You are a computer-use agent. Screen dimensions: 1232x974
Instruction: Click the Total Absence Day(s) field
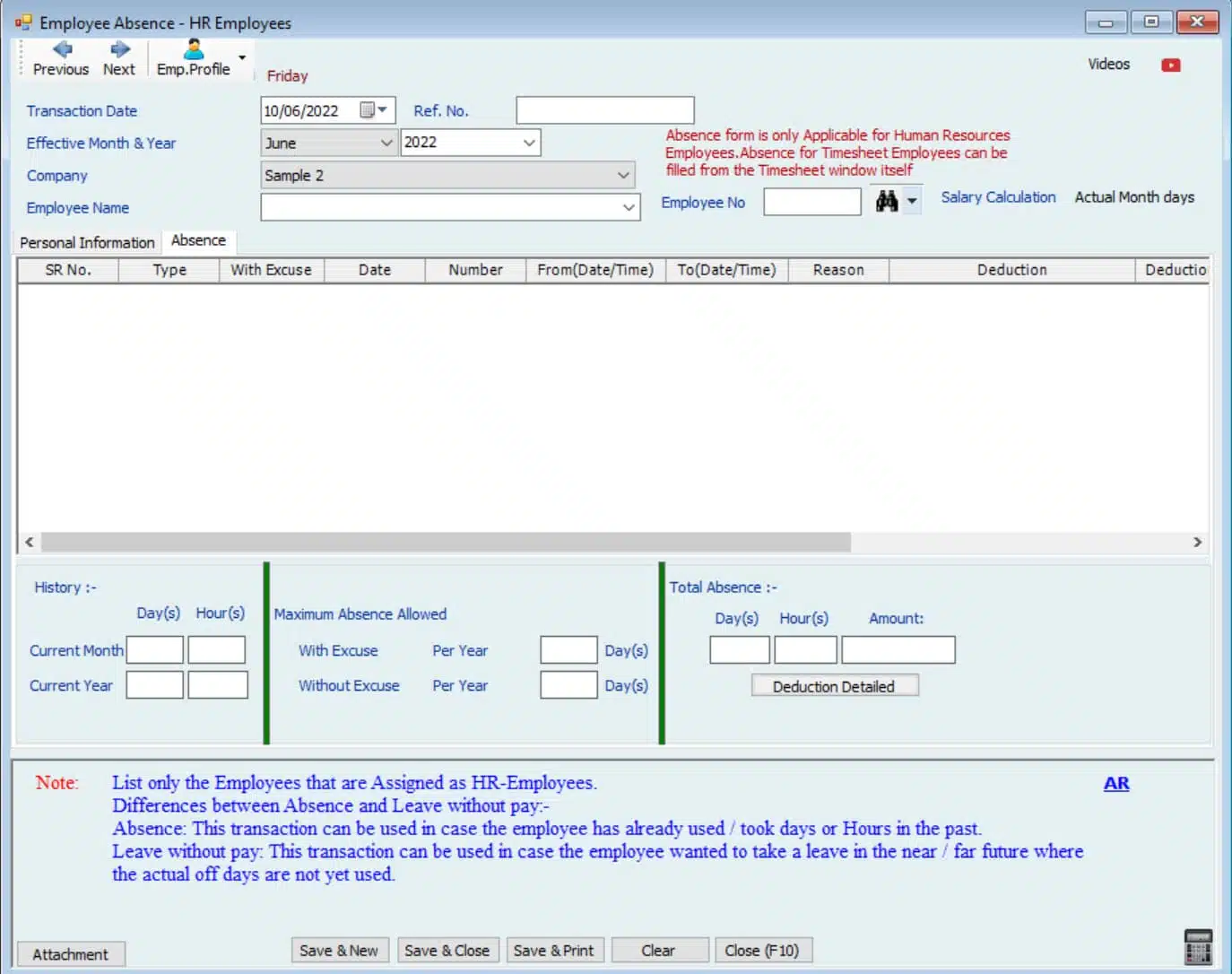[x=740, y=649]
